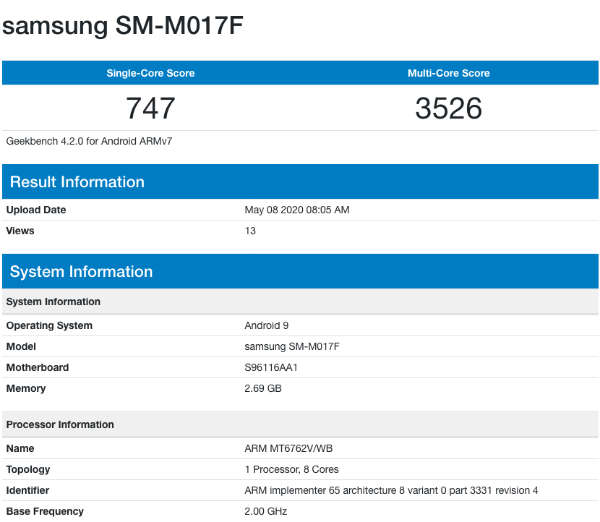This screenshot has height=522, width=600.
Task: Select the processor name ARM MT6762V/WB
Action: coord(288,449)
